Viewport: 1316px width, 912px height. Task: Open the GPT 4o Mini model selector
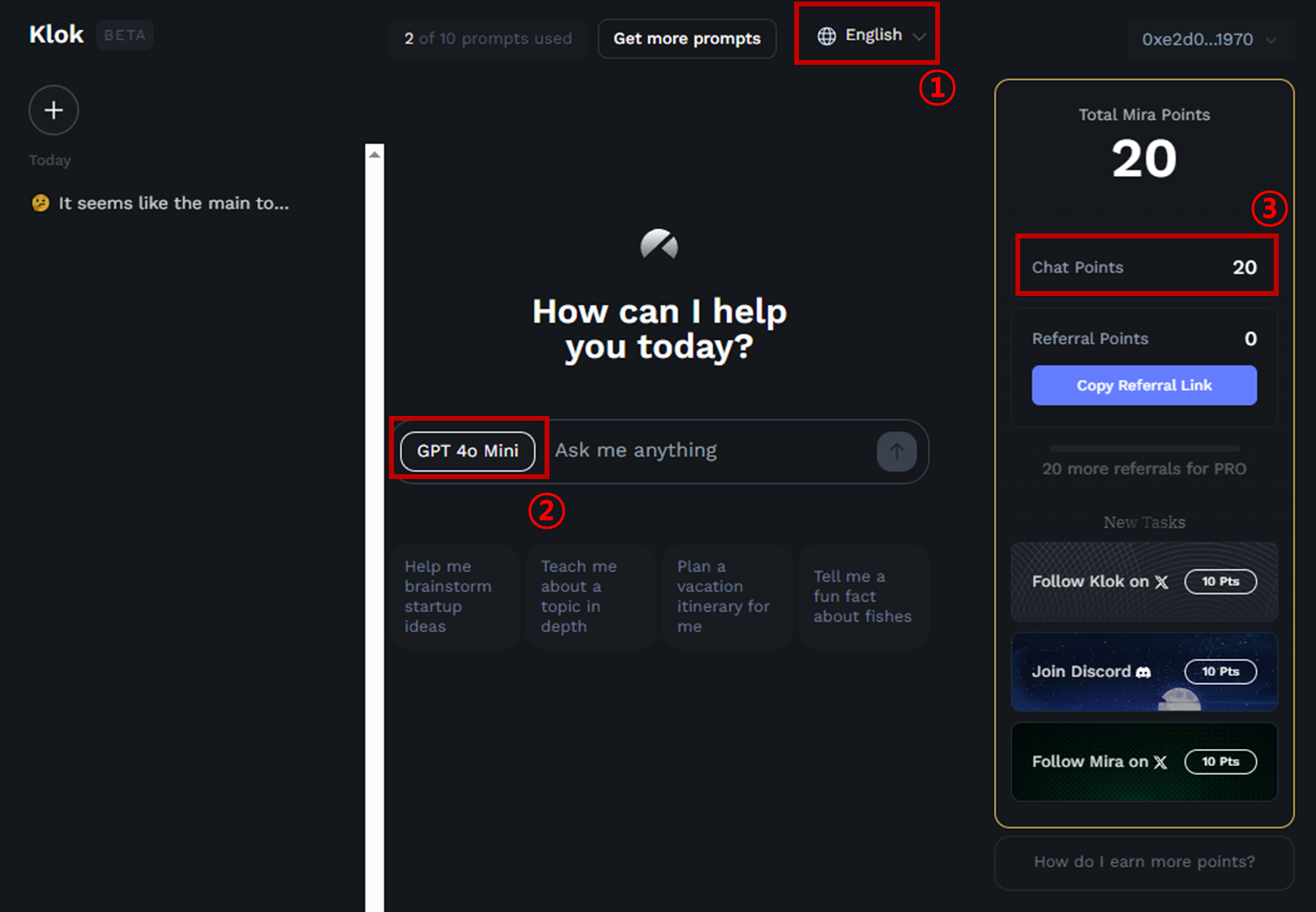(x=468, y=451)
